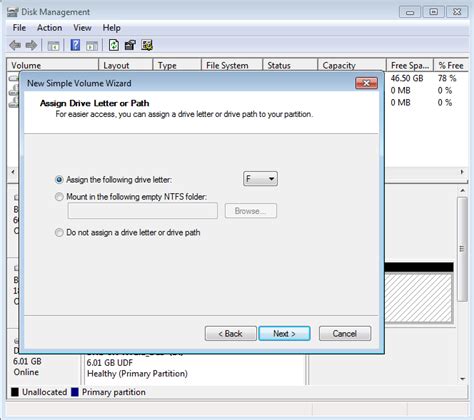Cancel the New Simple Volume Wizard
This screenshot has height=420, width=474.
345,333
